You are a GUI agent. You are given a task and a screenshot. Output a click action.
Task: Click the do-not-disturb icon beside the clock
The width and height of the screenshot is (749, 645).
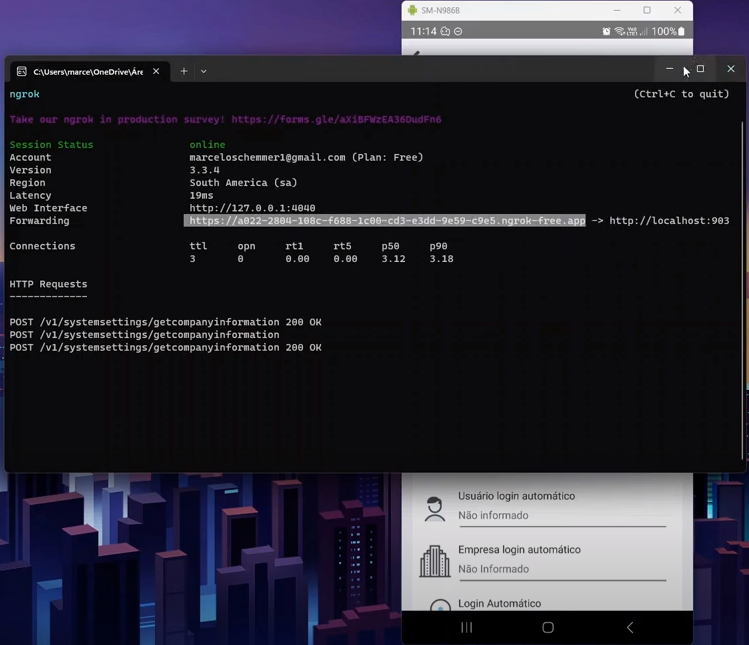[458, 32]
